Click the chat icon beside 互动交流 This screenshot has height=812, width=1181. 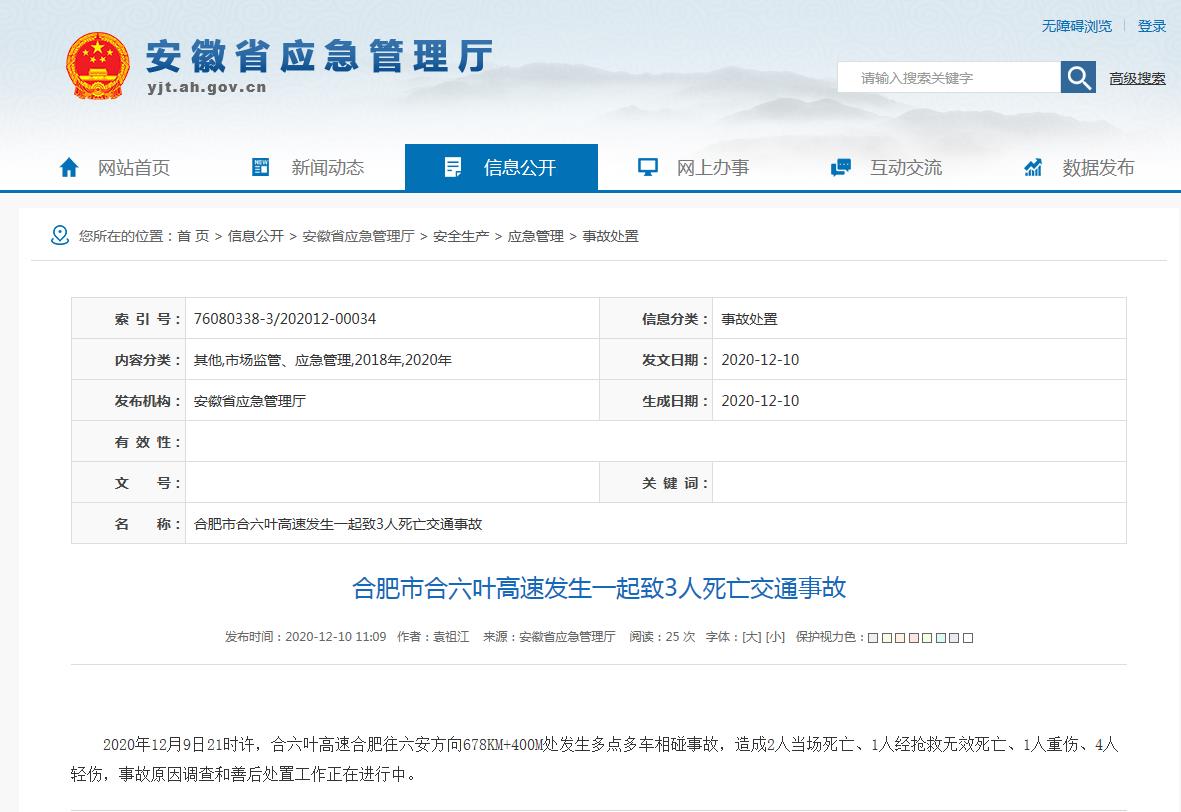(841, 167)
